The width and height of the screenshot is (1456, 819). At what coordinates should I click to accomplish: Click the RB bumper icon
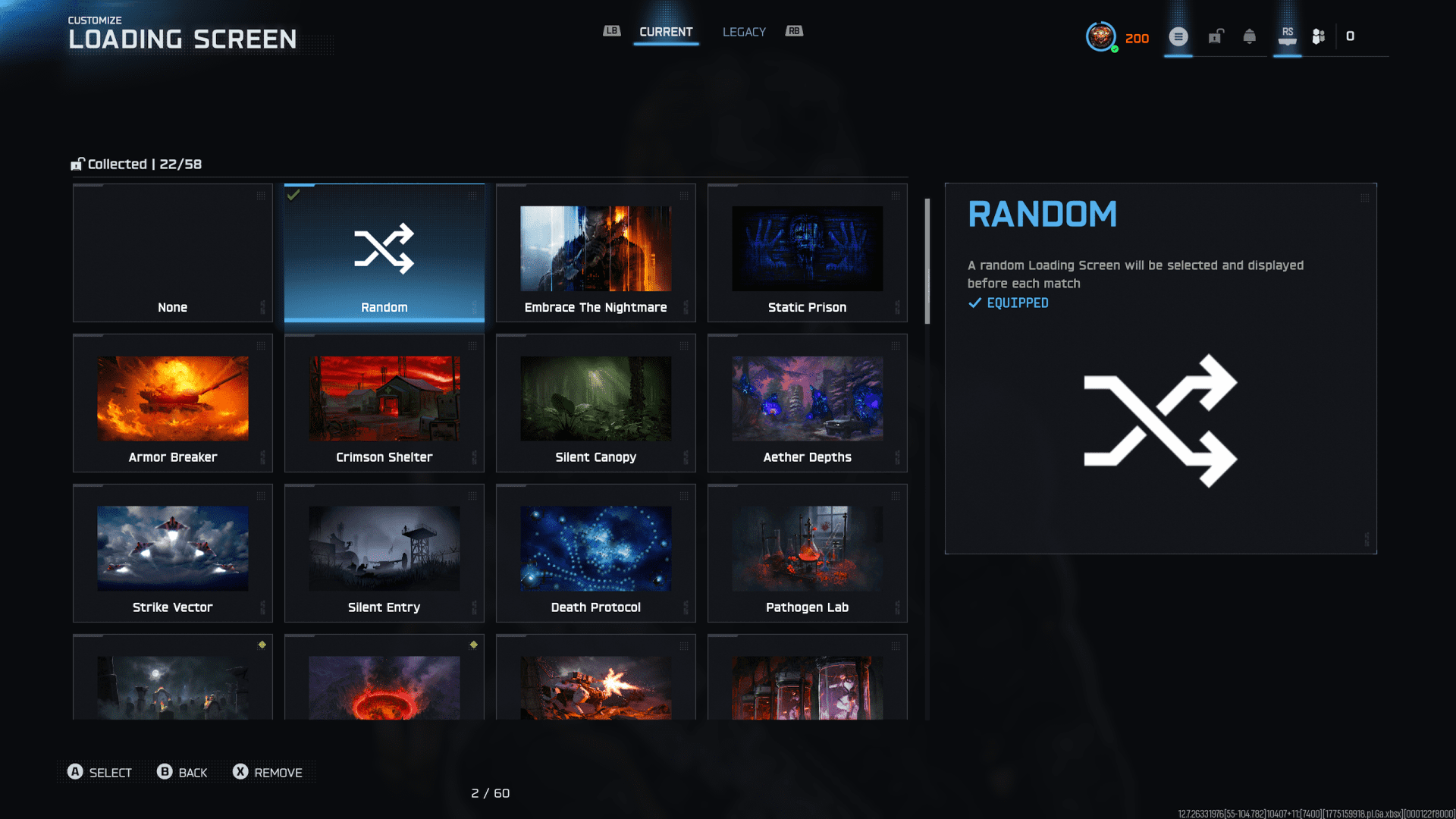pos(794,31)
